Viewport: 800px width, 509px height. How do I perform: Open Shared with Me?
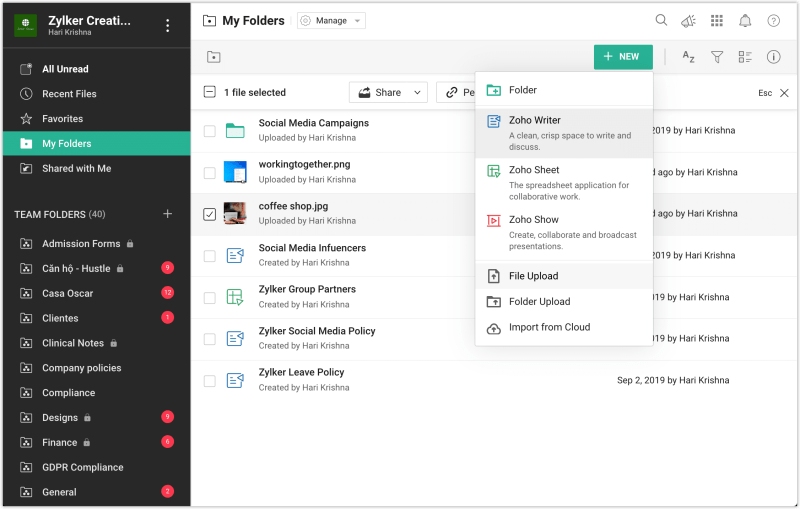coord(96,168)
